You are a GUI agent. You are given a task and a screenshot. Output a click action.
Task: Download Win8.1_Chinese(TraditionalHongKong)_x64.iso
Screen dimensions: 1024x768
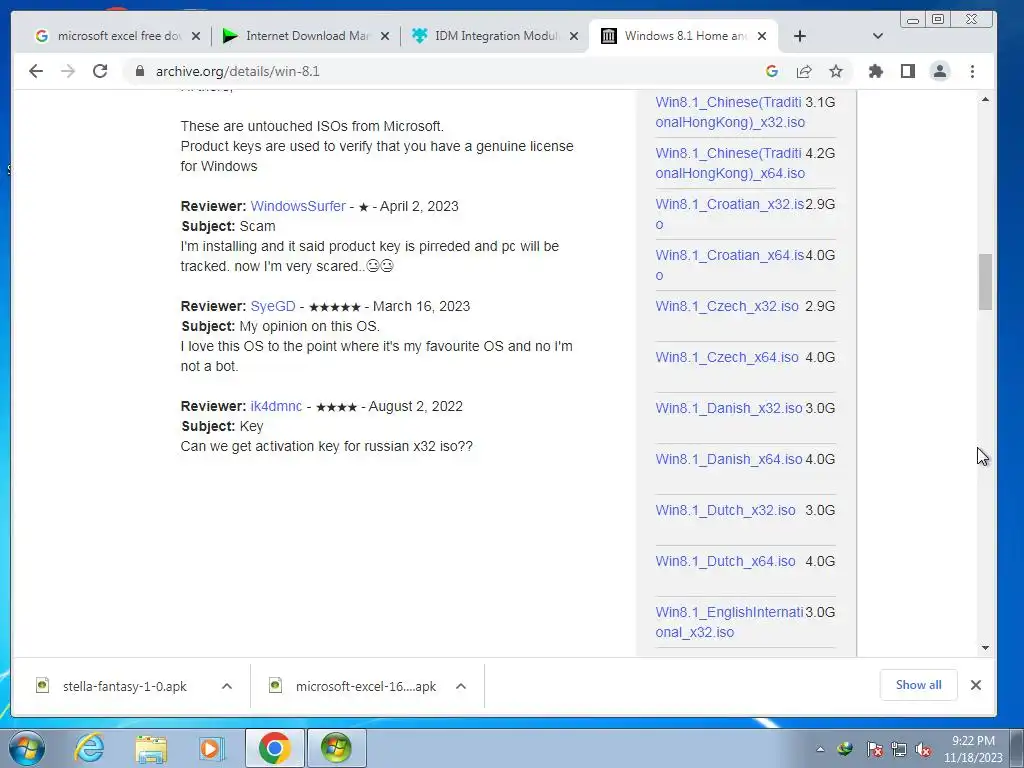[x=729, y=163]
